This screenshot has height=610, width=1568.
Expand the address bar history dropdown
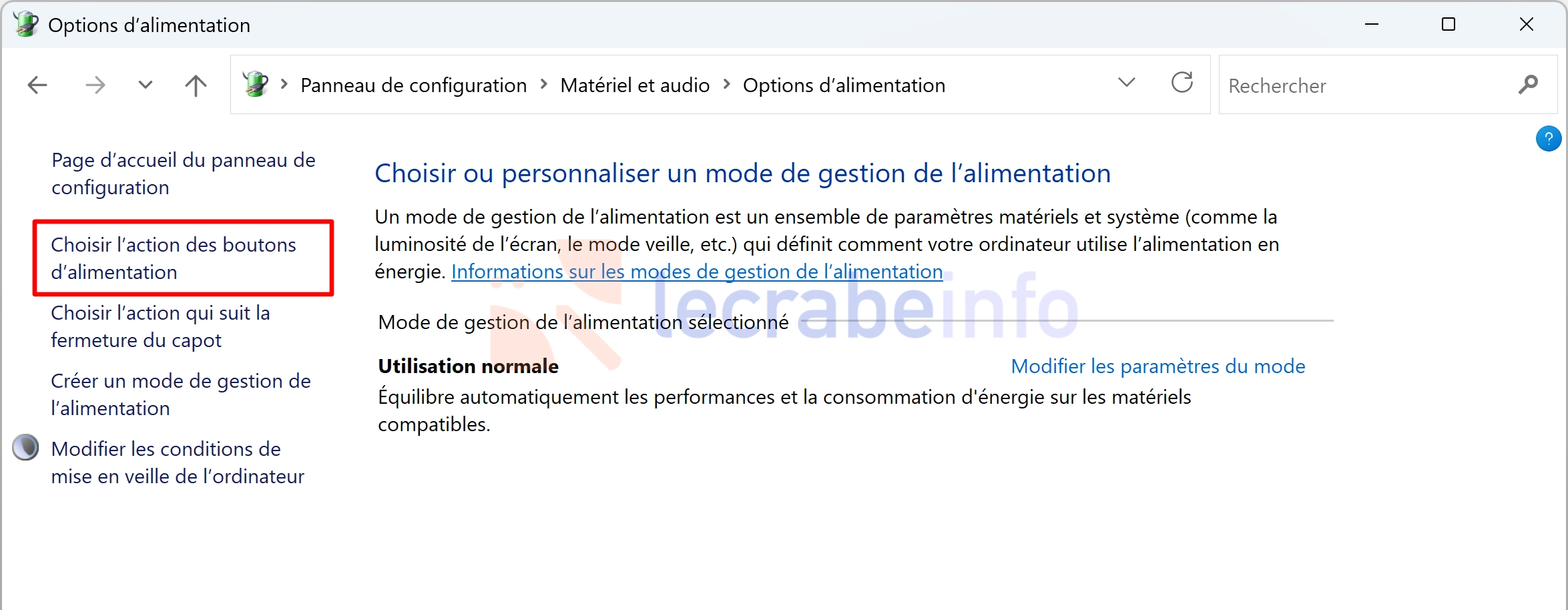(x=1126, y=83)
